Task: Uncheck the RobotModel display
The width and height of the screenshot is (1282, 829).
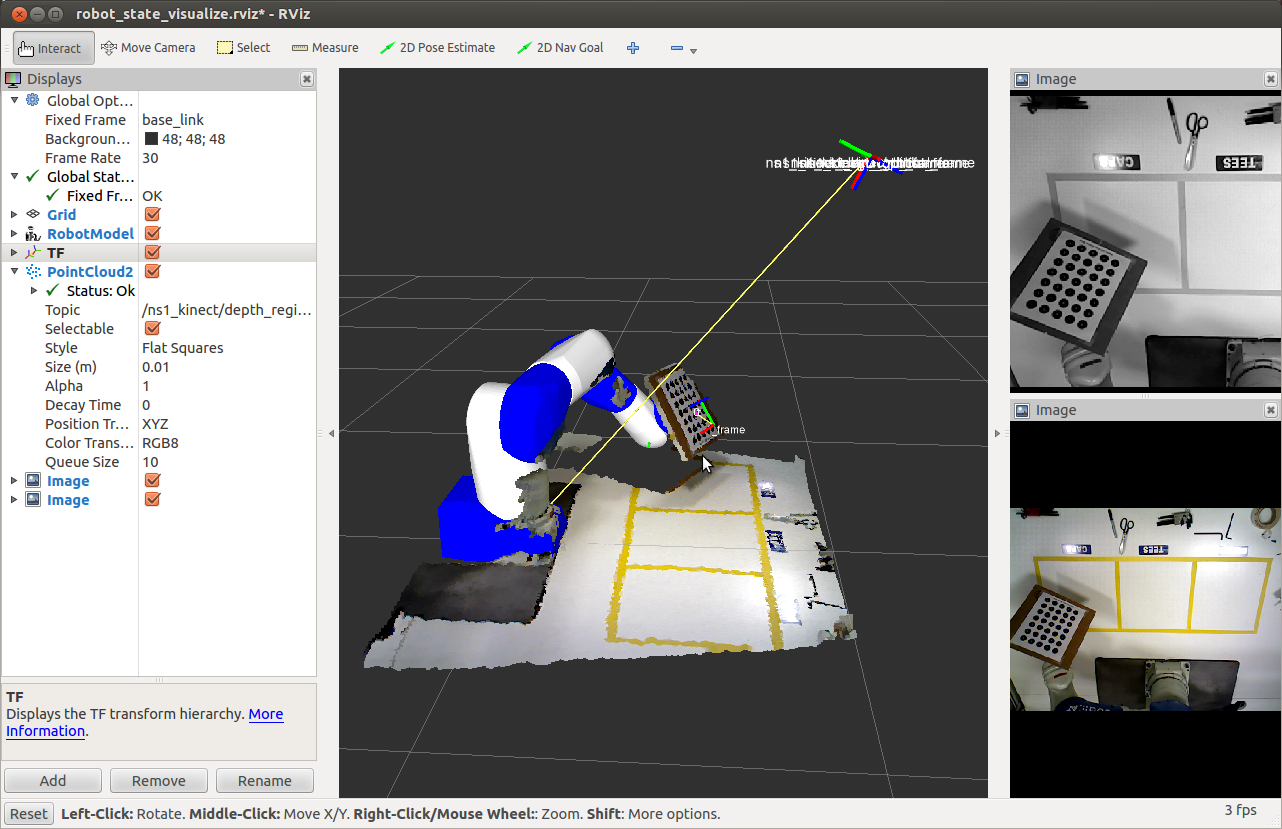Action: click(153, 234)
